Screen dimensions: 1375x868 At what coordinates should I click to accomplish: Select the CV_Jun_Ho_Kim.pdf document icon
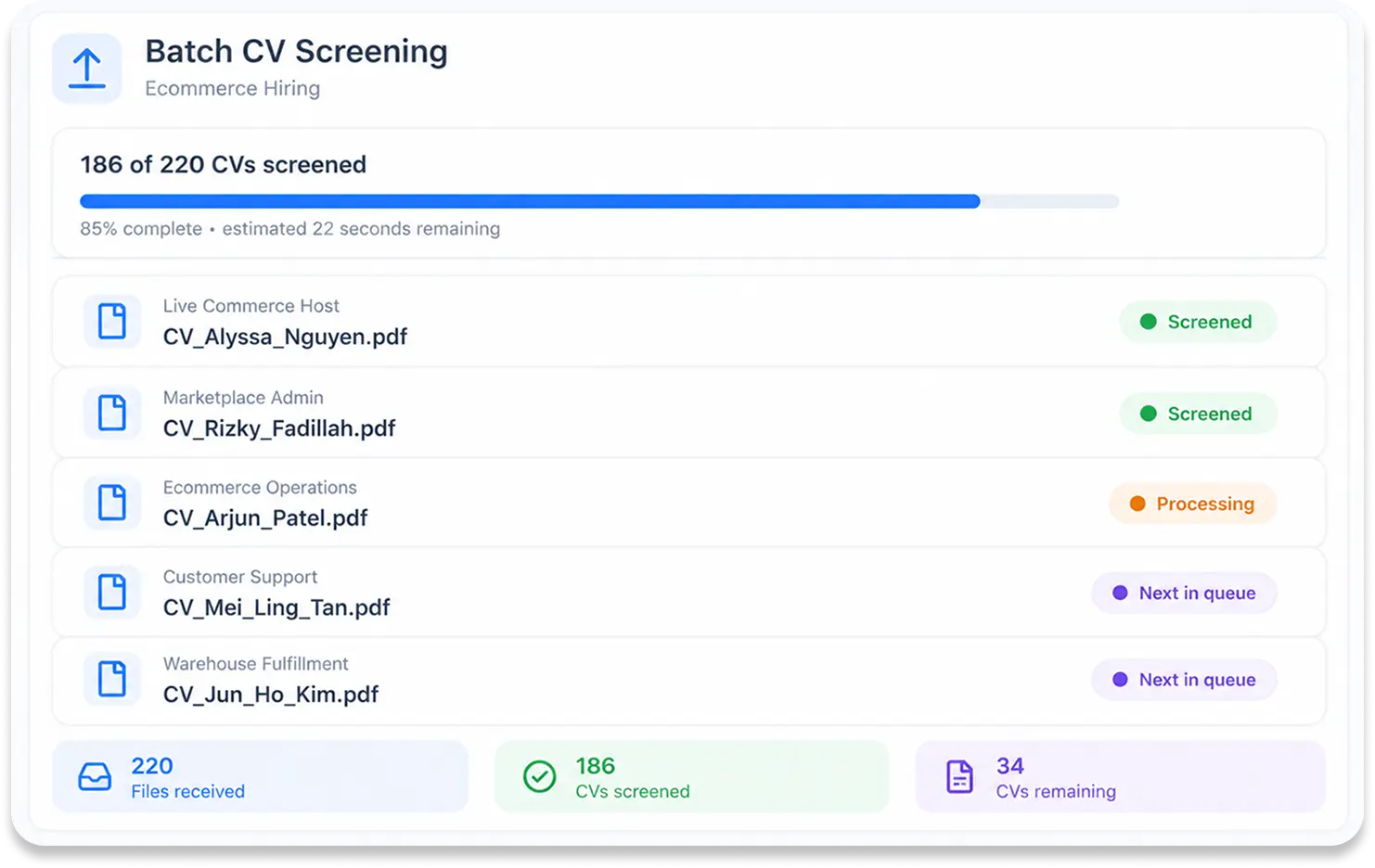112,679
